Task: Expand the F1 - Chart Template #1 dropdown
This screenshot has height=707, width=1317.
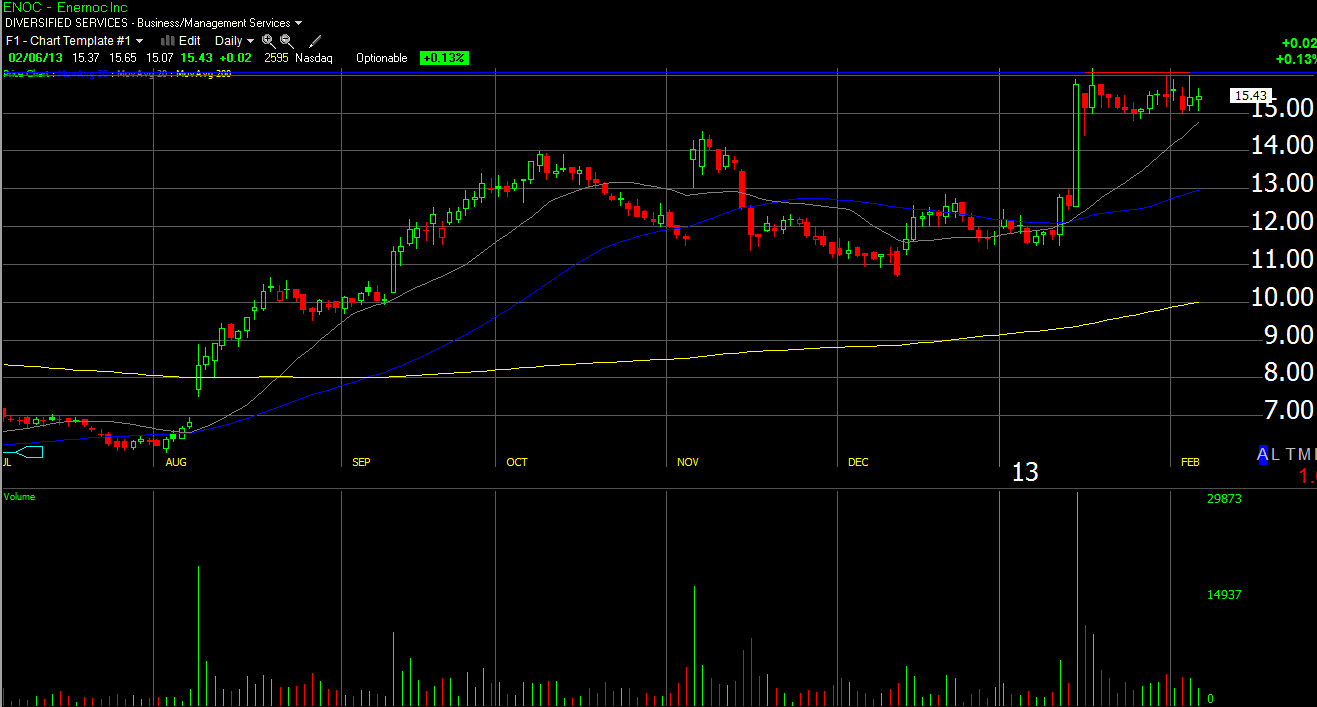Action: tap(74, 41)
